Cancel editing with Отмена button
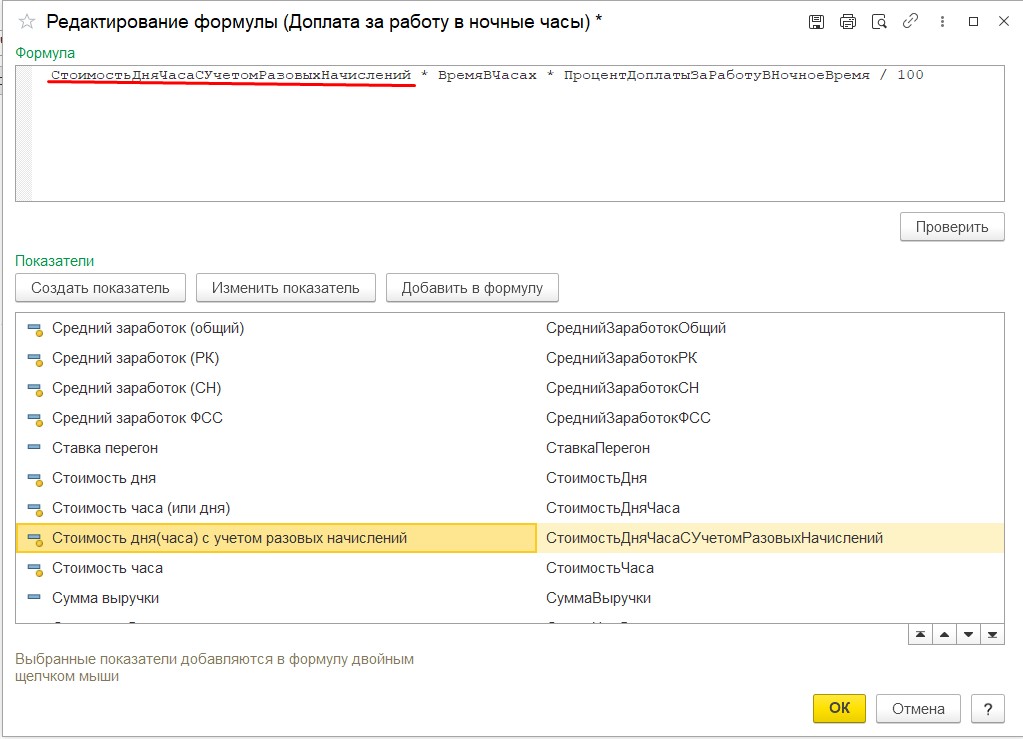1023x739 pixels. click(918, 708)
